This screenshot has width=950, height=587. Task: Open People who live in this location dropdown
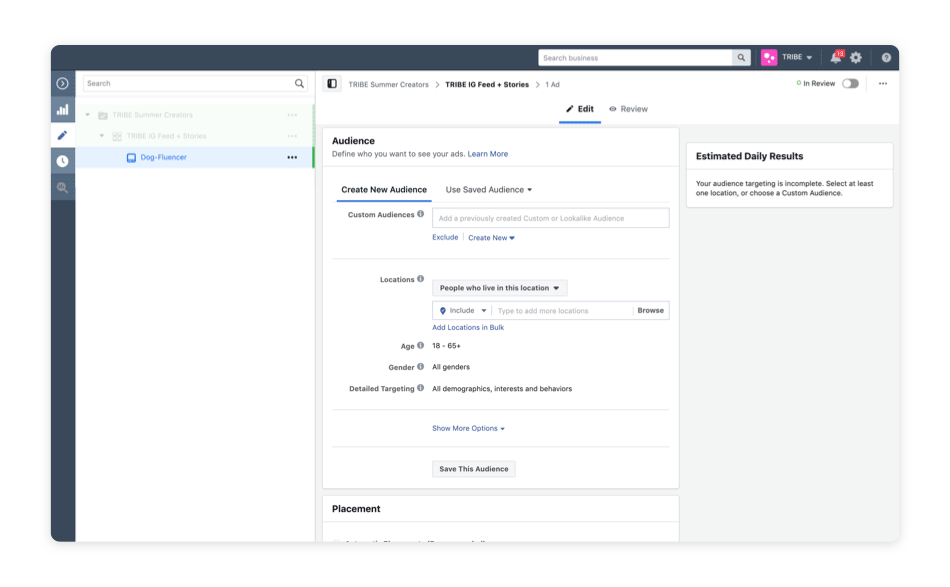(x=499, y=288)
